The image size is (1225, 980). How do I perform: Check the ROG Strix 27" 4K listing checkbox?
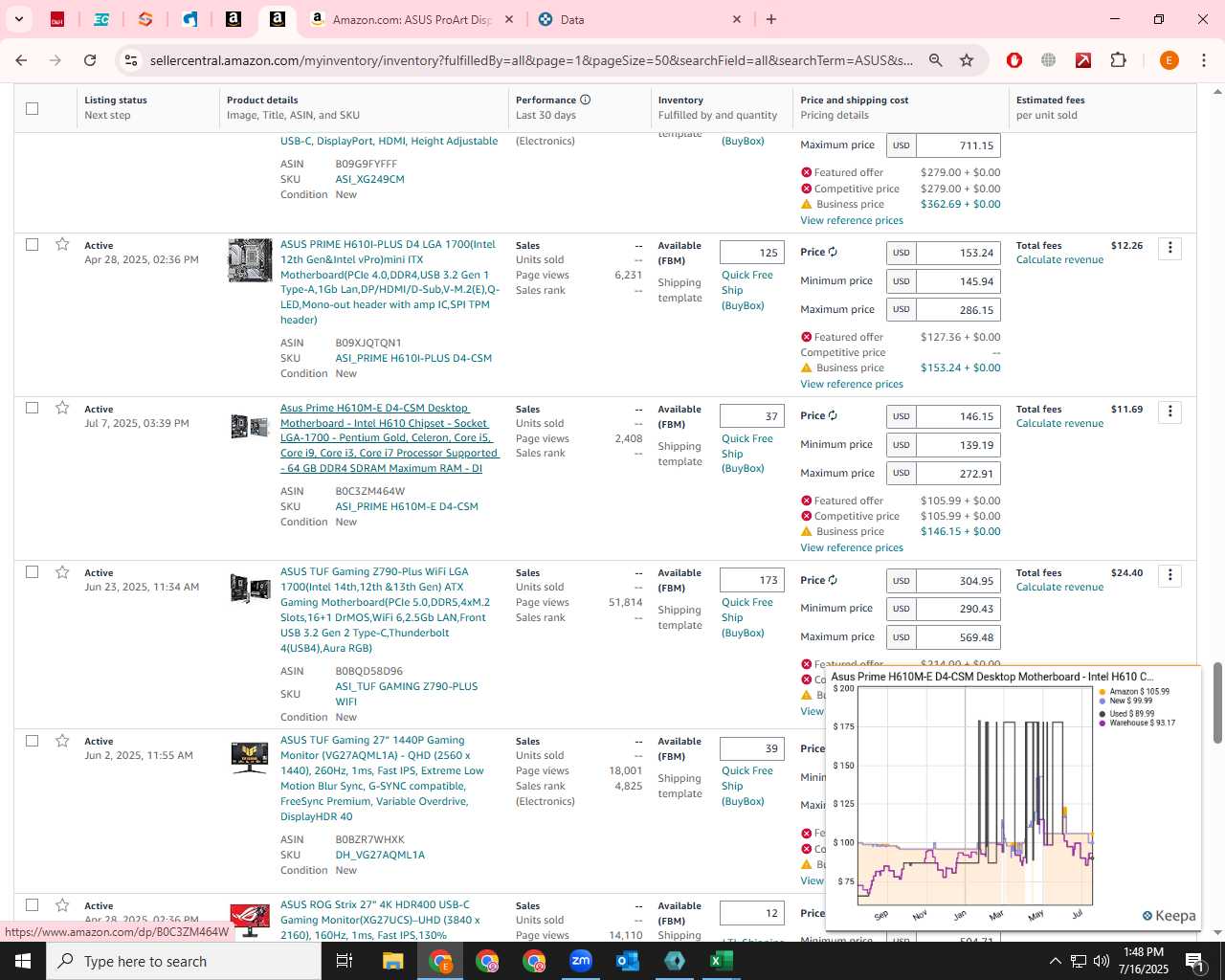click(x=32, y=904)
